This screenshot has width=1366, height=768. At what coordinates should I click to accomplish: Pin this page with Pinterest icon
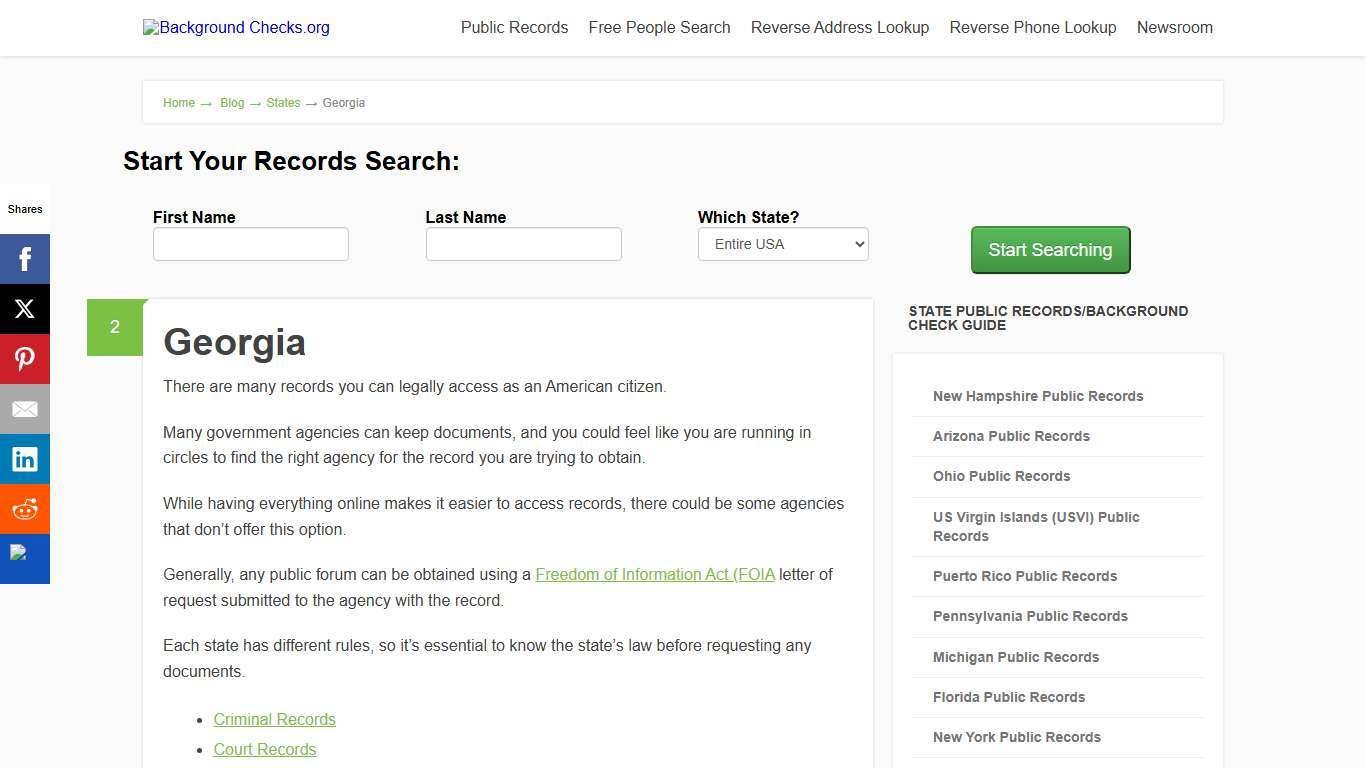(25, 359)
